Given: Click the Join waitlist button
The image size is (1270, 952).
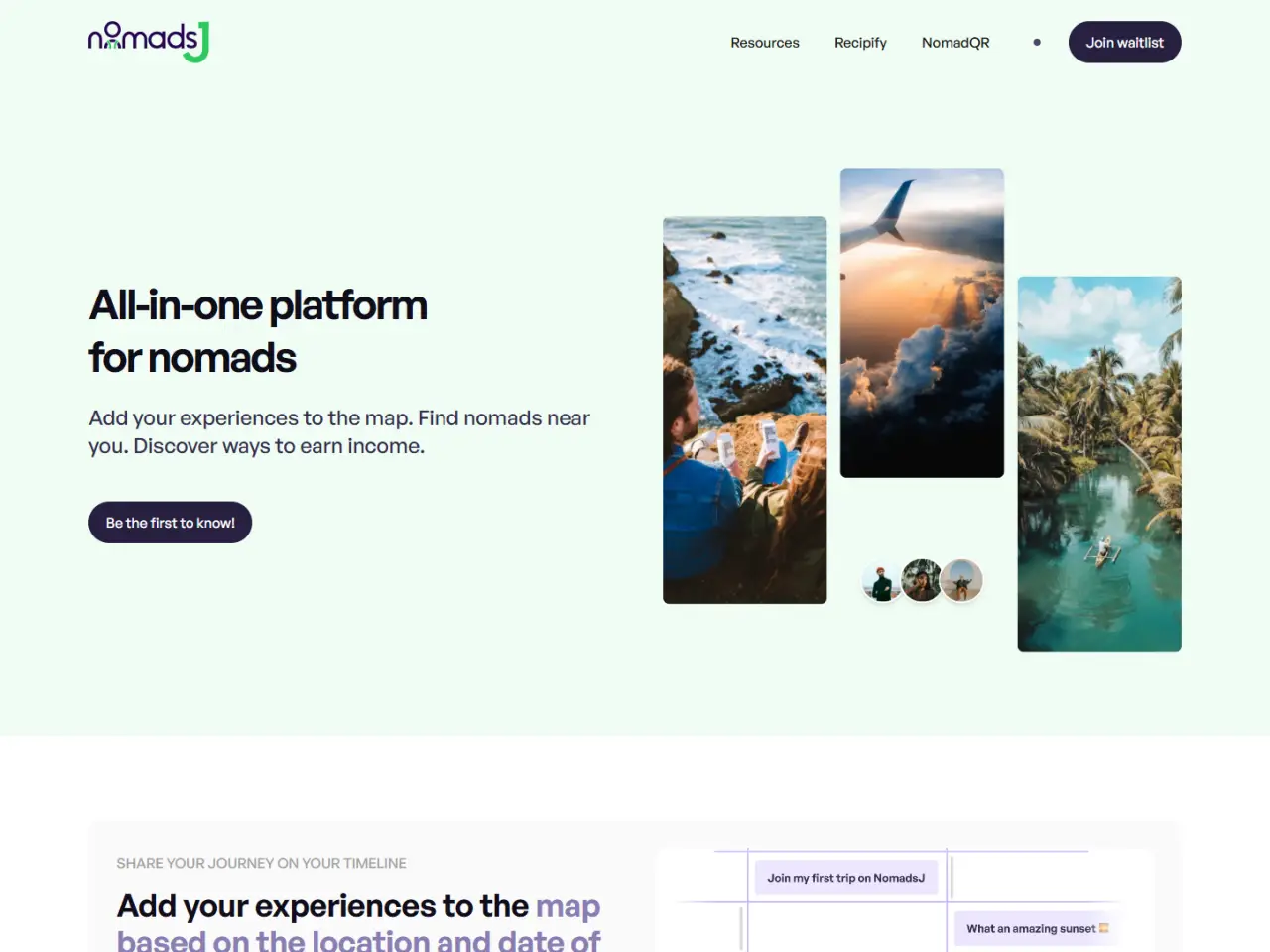Looking at the screenshot, I should click(1124, 42).
